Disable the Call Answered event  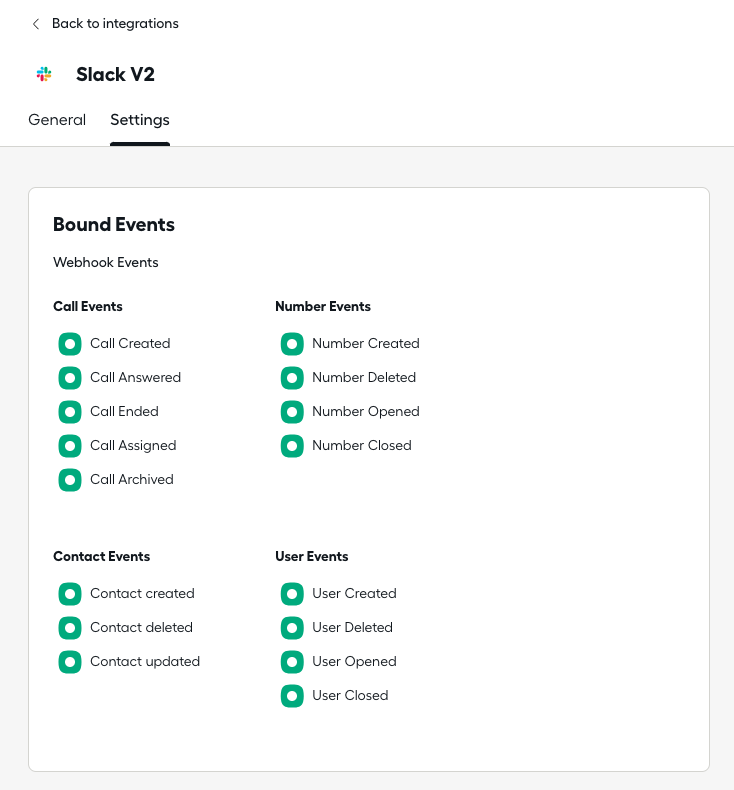click(x=70, y=378)
